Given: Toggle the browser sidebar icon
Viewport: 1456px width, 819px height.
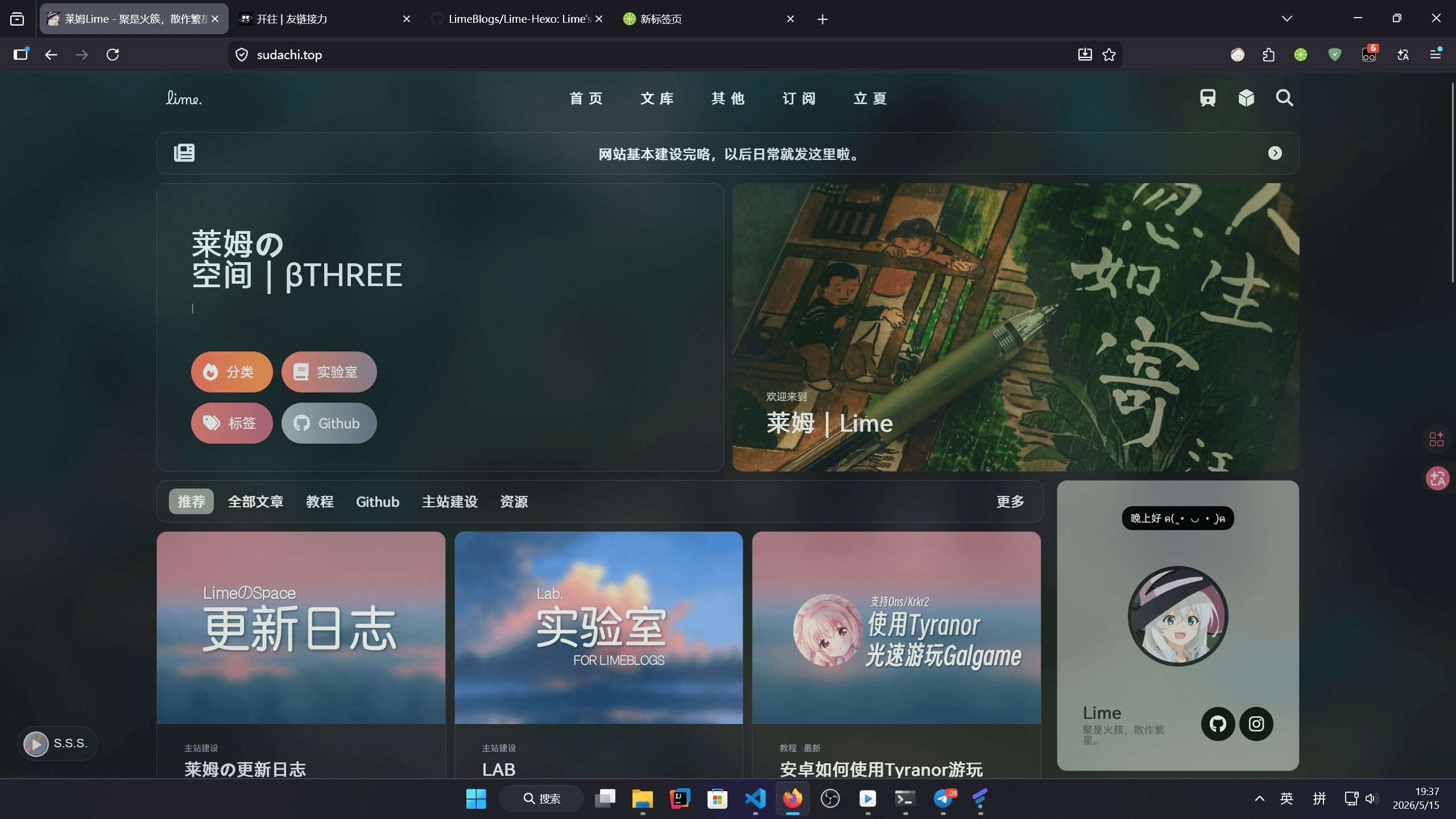Looking at the screenshot, I should tap(21, 54).
